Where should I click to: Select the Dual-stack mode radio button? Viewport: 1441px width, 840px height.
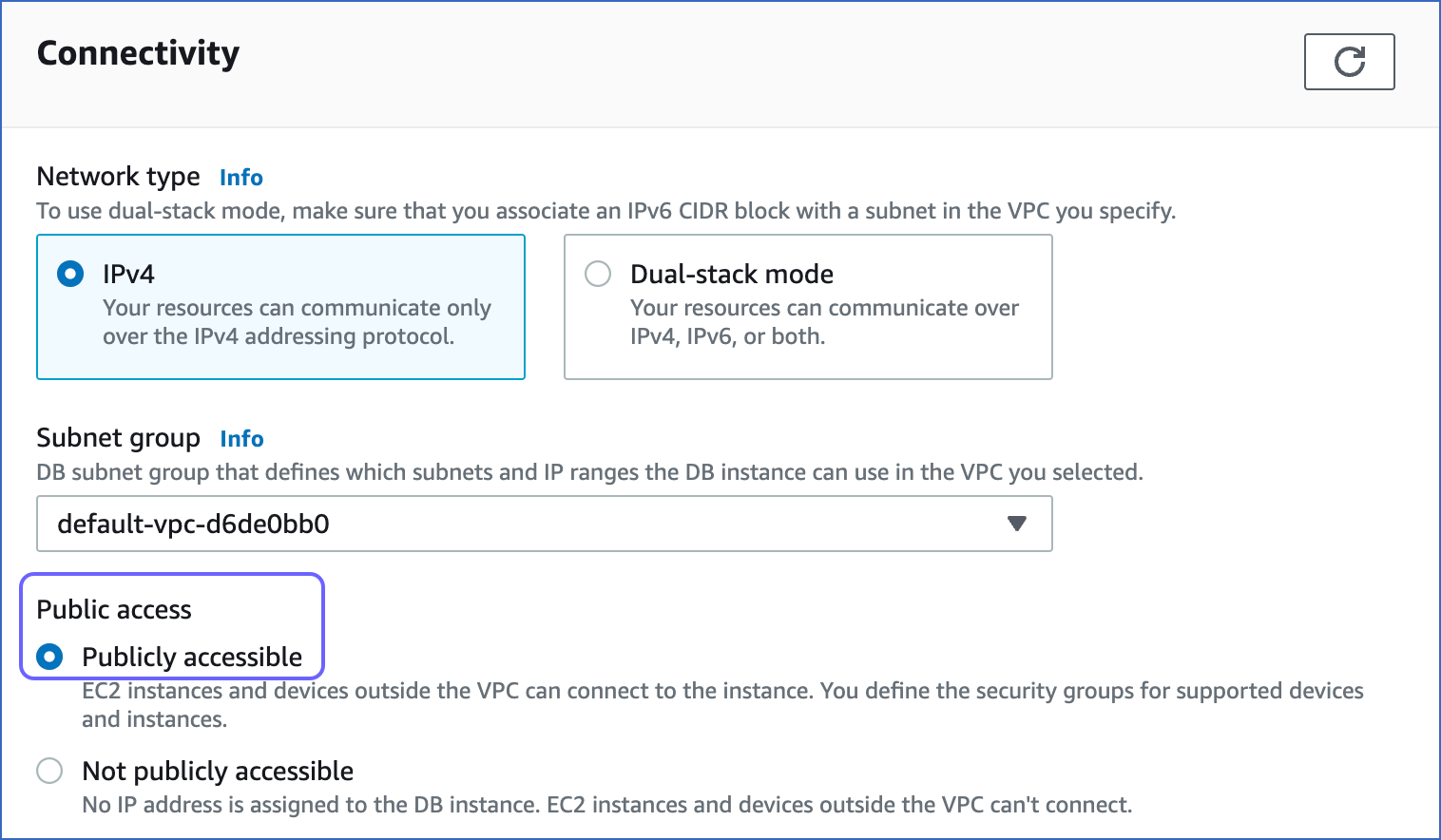click(598, 275)
